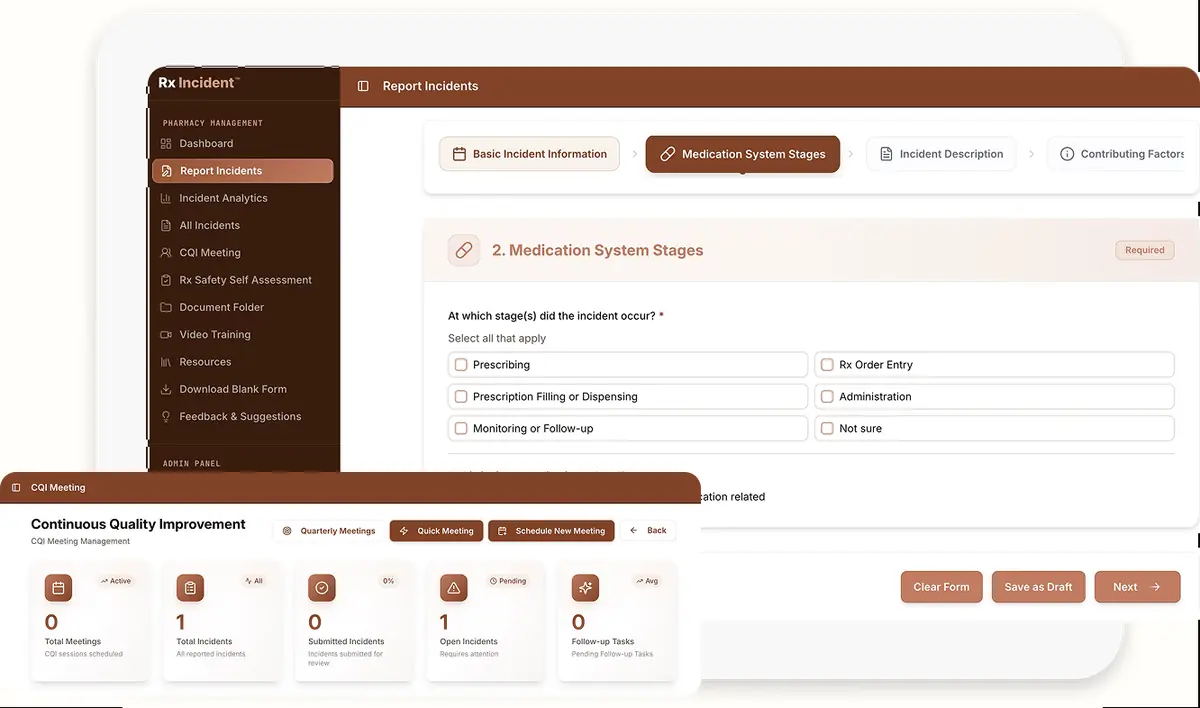Click the warning triangle icon on Open Incidents card

coord(454,588)
